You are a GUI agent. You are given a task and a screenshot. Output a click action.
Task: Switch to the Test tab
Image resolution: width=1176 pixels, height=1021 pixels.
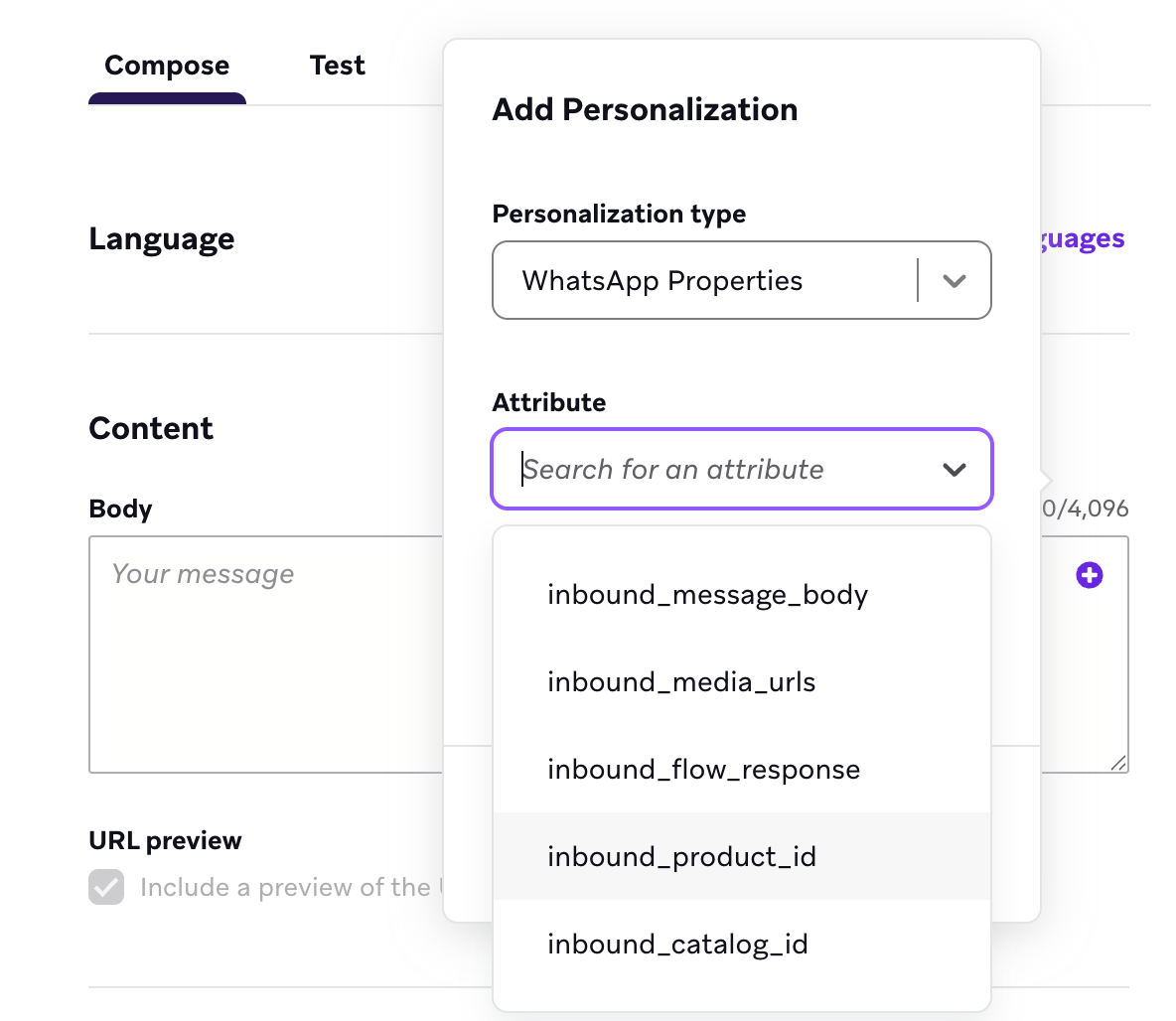337,65
